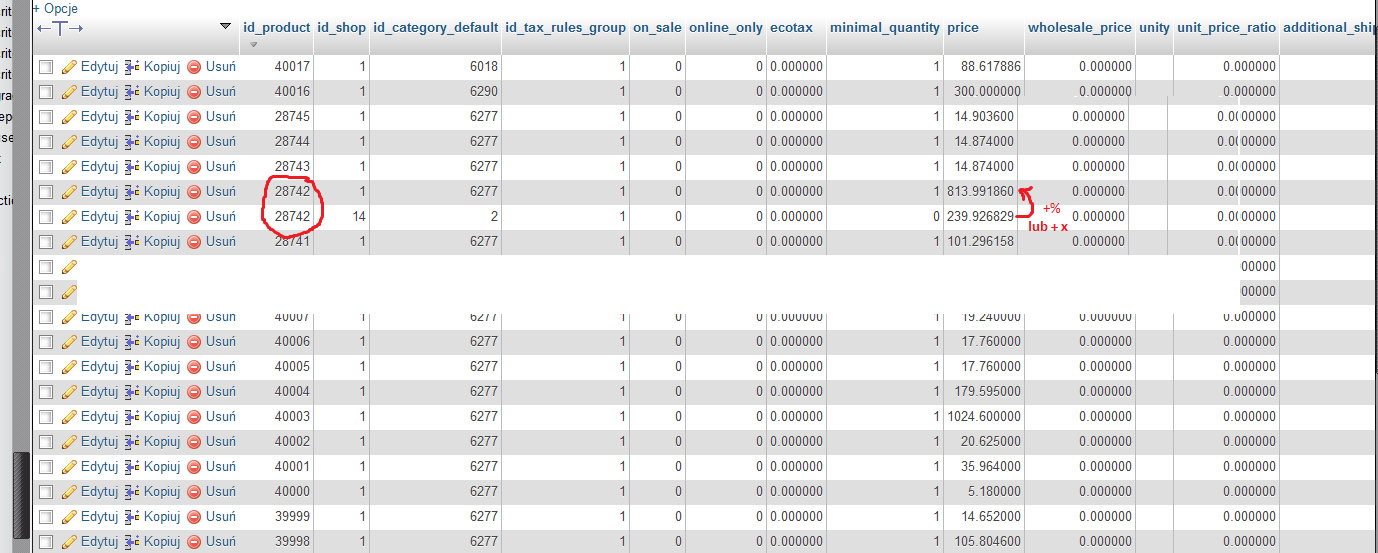Viewport: 1378px width, 553px height.
Task: Sort by the price column header
Action: [963, 27]
